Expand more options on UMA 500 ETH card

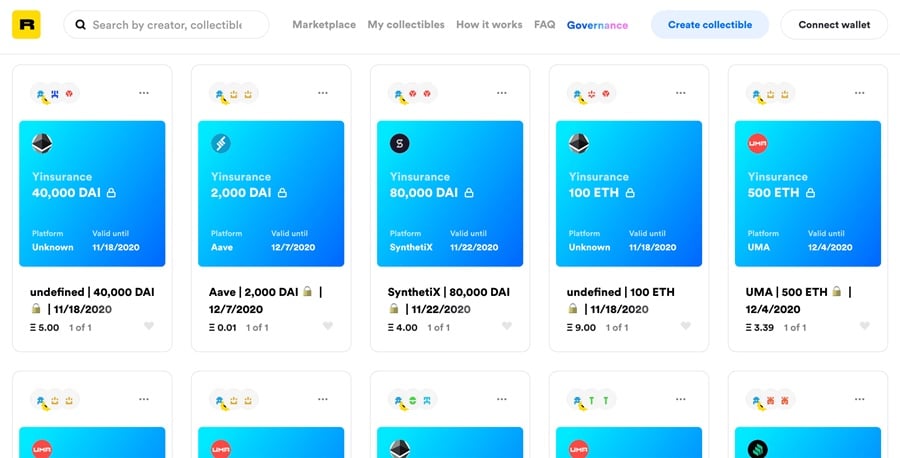pos(859,93)
